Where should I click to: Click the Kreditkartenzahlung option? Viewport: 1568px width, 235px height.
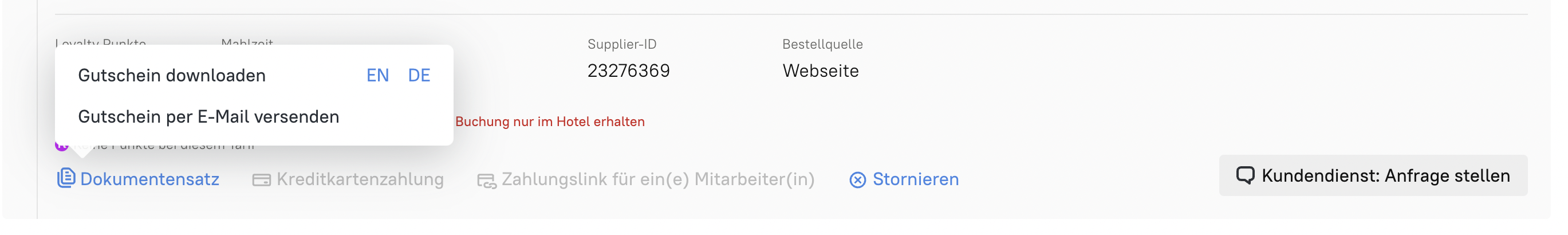pyautogui.click(x=360, y=179)
